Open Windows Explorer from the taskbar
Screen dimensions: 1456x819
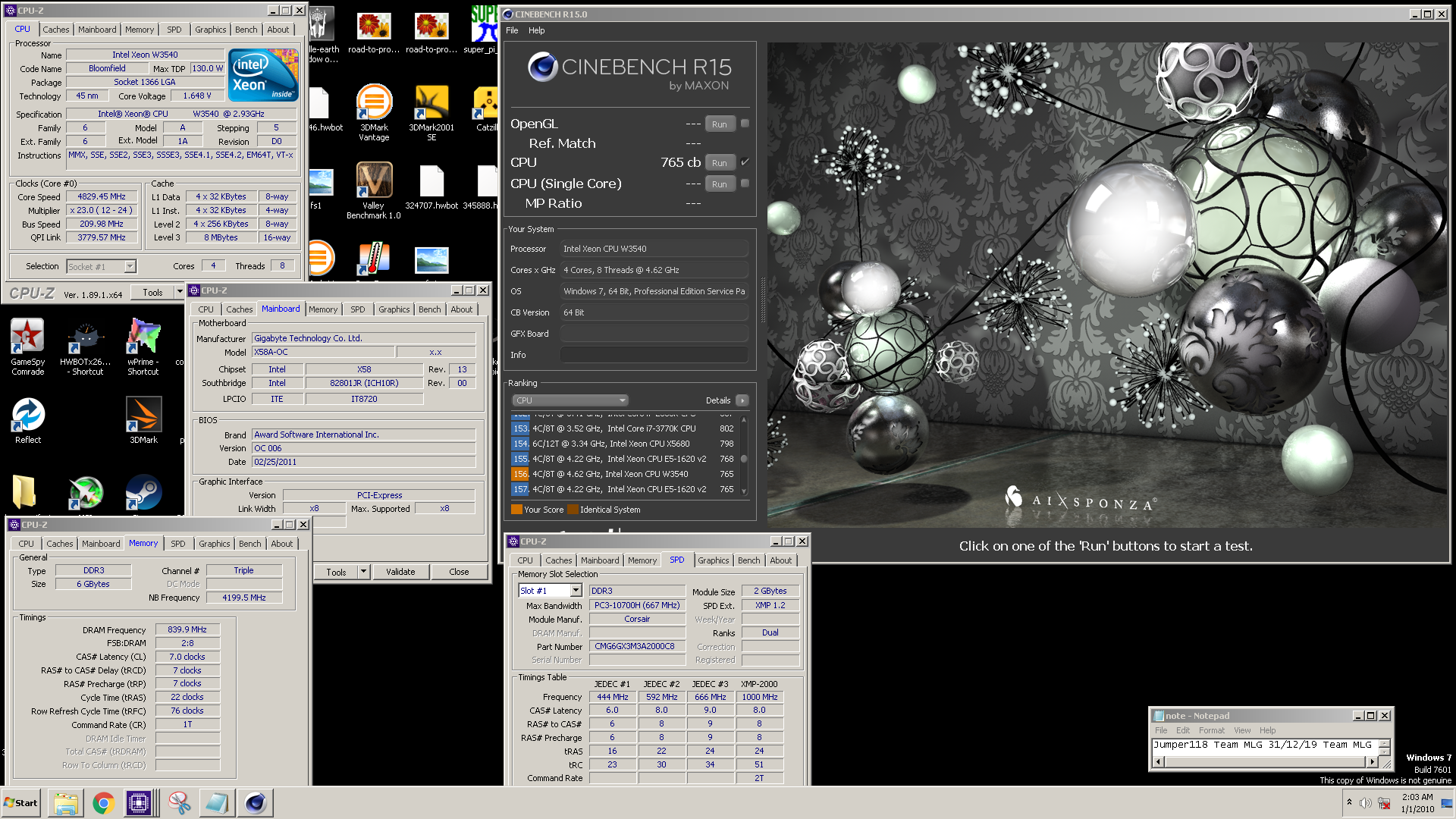pyautogui.click(x=66, y=803)
